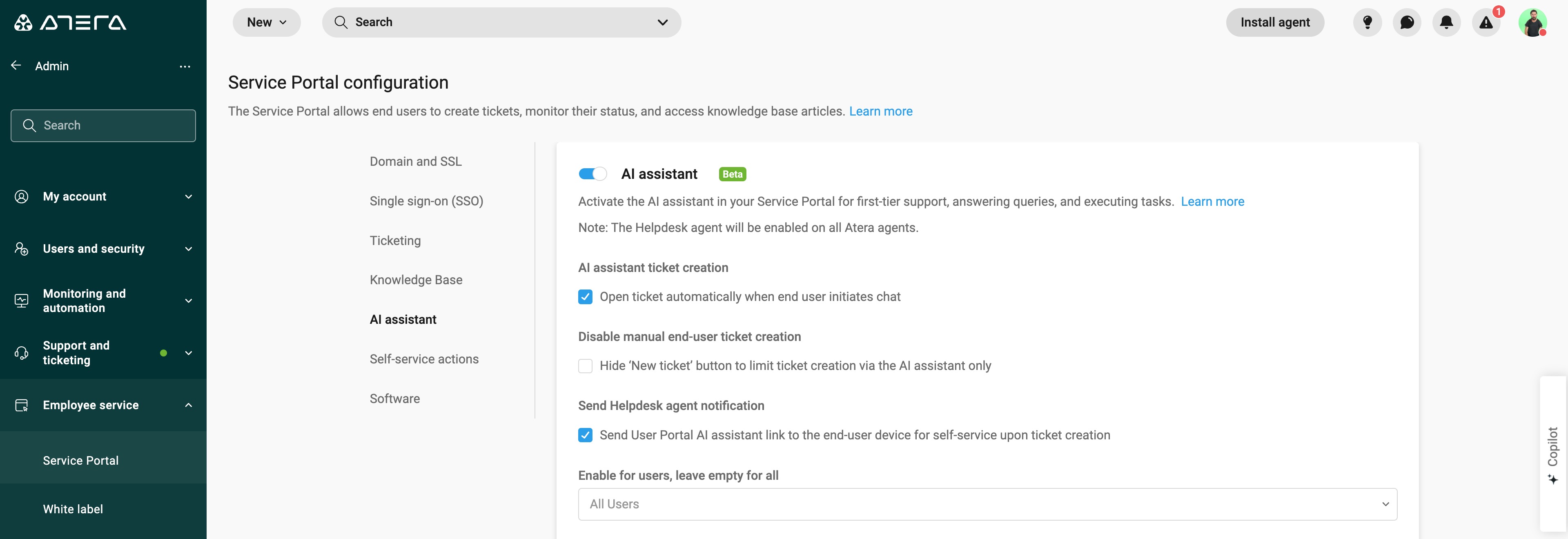Click the Beta badge next to AI assistant
This screenshot has height=539, width=1568.
[732, 174]
